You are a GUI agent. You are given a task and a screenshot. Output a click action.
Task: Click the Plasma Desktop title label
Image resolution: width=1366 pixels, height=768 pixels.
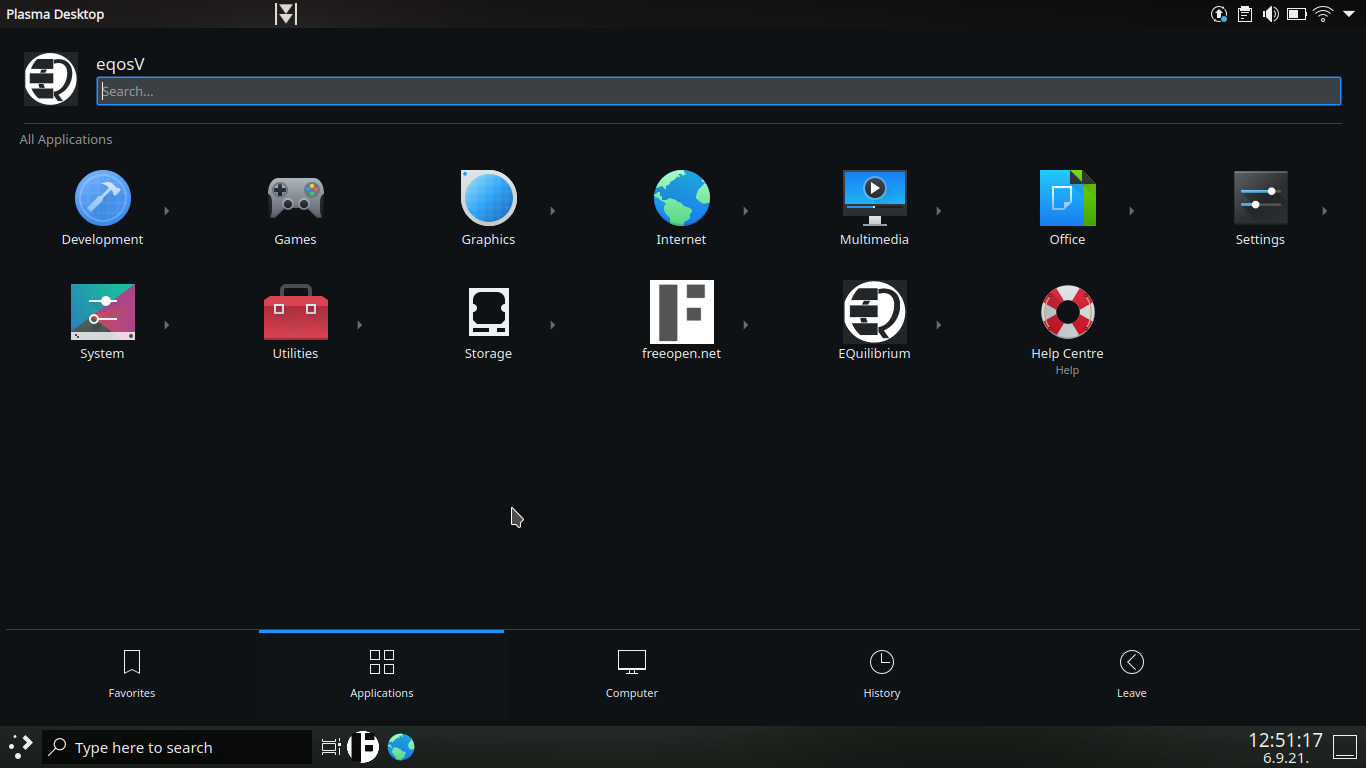tap(55, 14)
